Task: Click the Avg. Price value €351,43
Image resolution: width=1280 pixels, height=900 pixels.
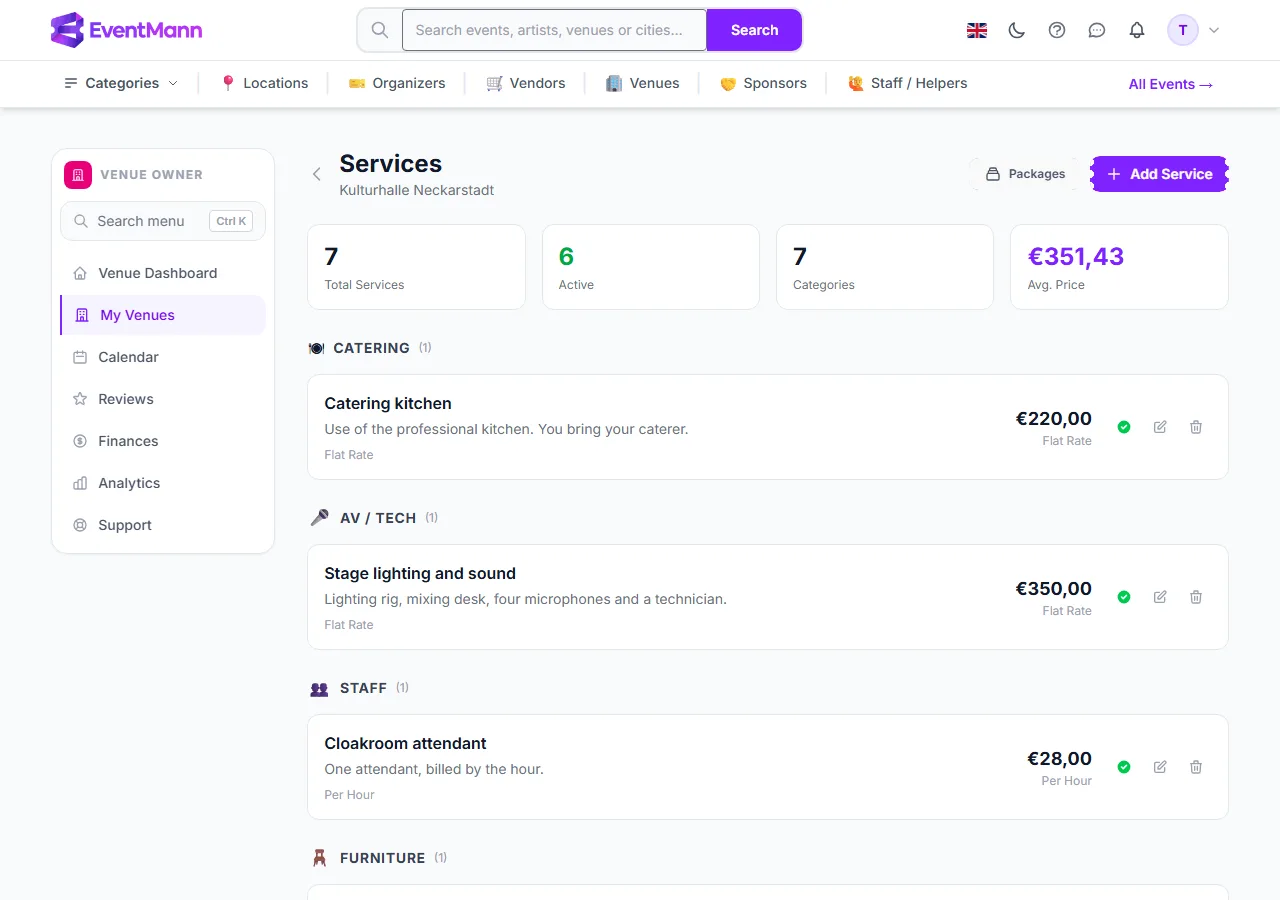Action: click(1076, 257)
